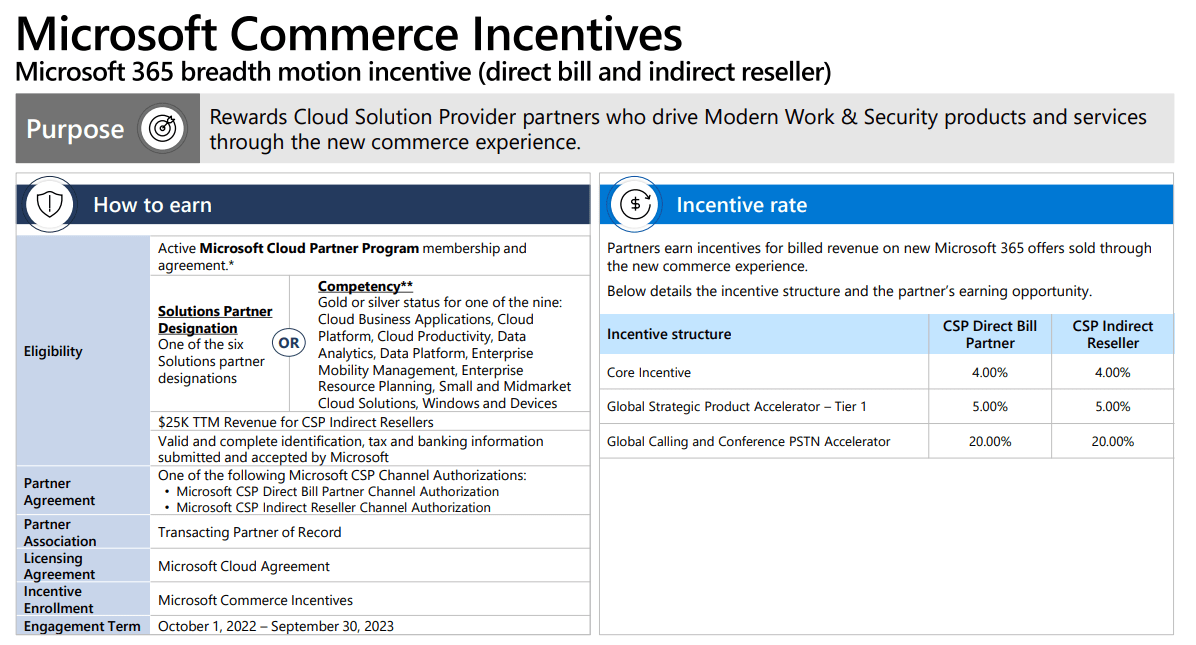Click the How to earn header
This screenshot has width=1196, height=645.
point(153,204)
